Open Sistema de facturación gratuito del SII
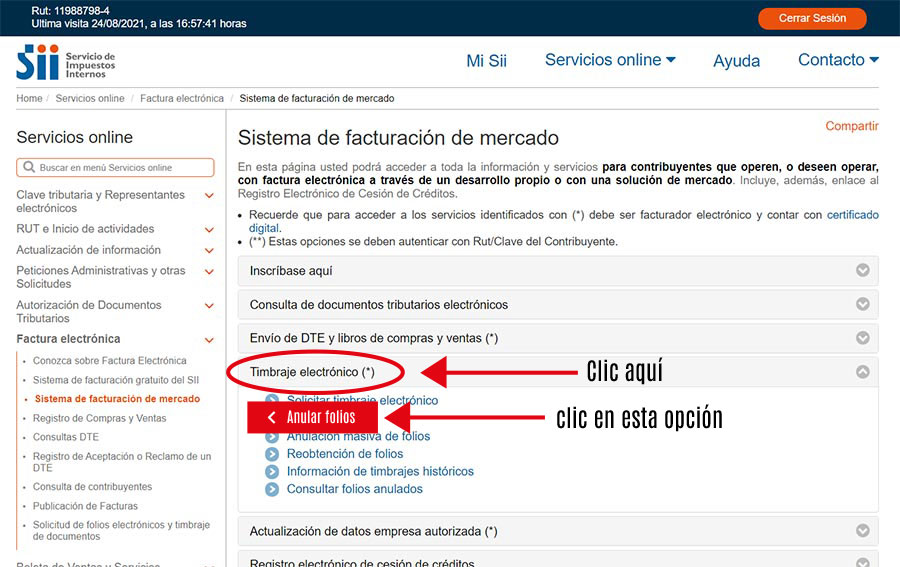900x567 pixels. tap(116, 380)
